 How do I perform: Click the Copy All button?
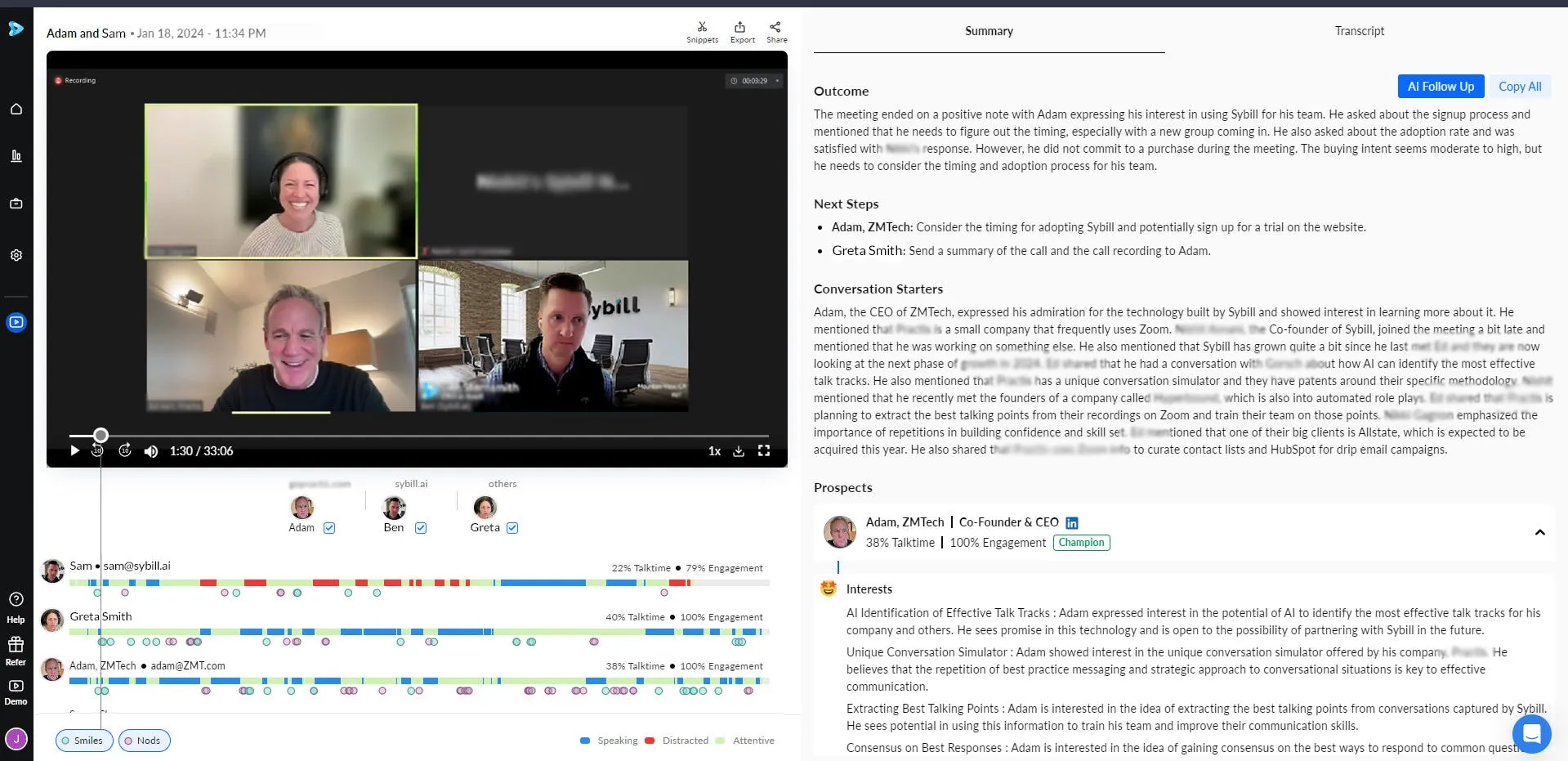click(x=1520, y=87)
